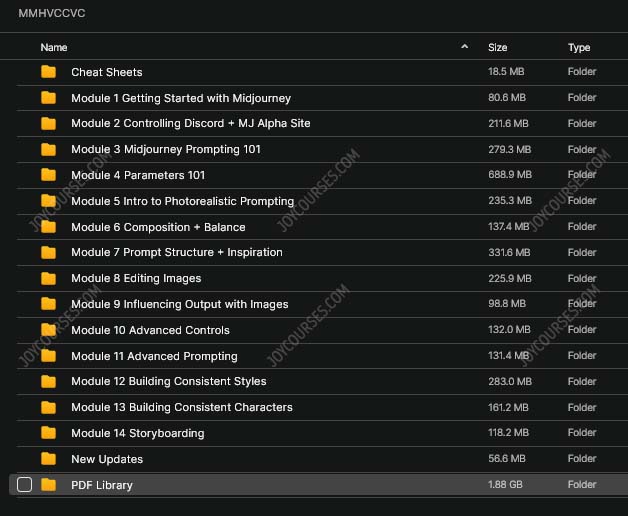Click the Folder type in New Updates row

(x=582, y=459)
